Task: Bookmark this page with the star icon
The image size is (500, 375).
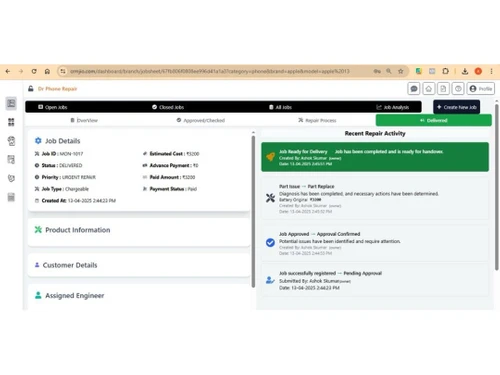Action: click(401, 71)
